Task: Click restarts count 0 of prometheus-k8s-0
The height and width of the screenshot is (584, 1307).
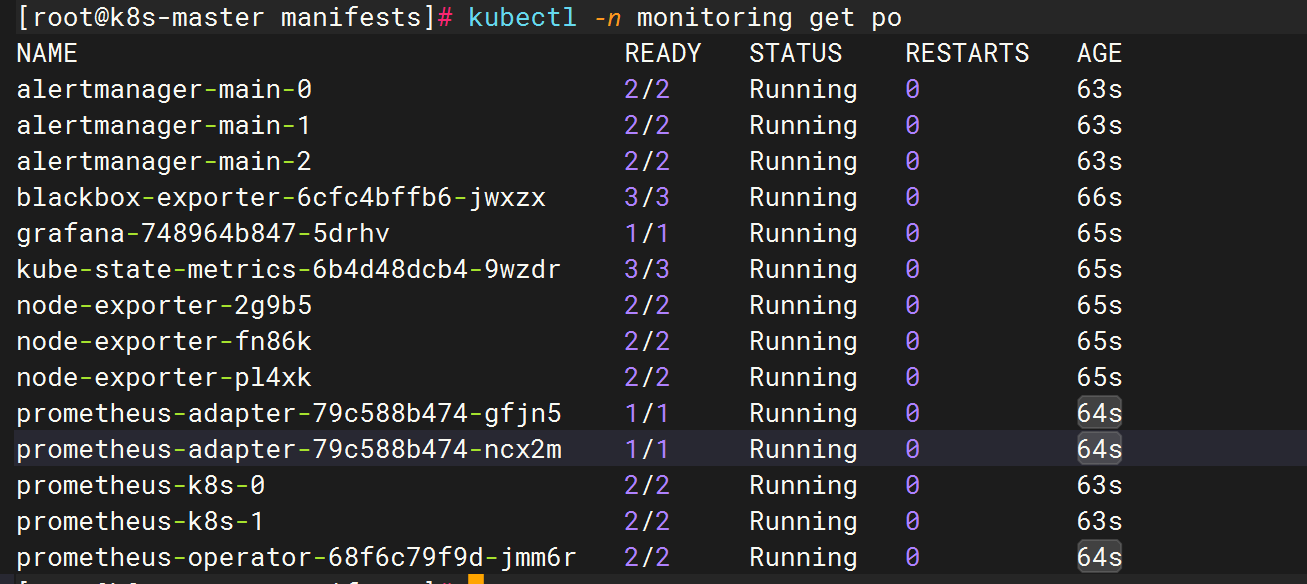Action: tap(912, 486)
